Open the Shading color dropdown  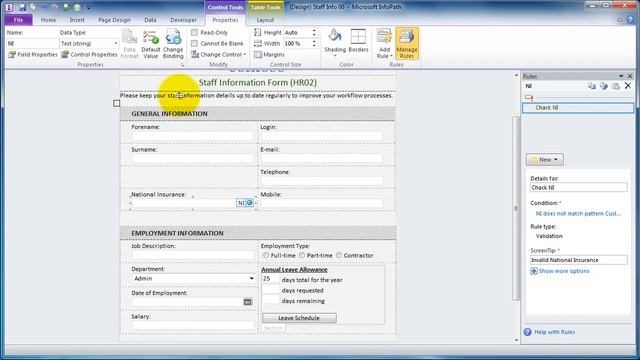pos(335,55)
